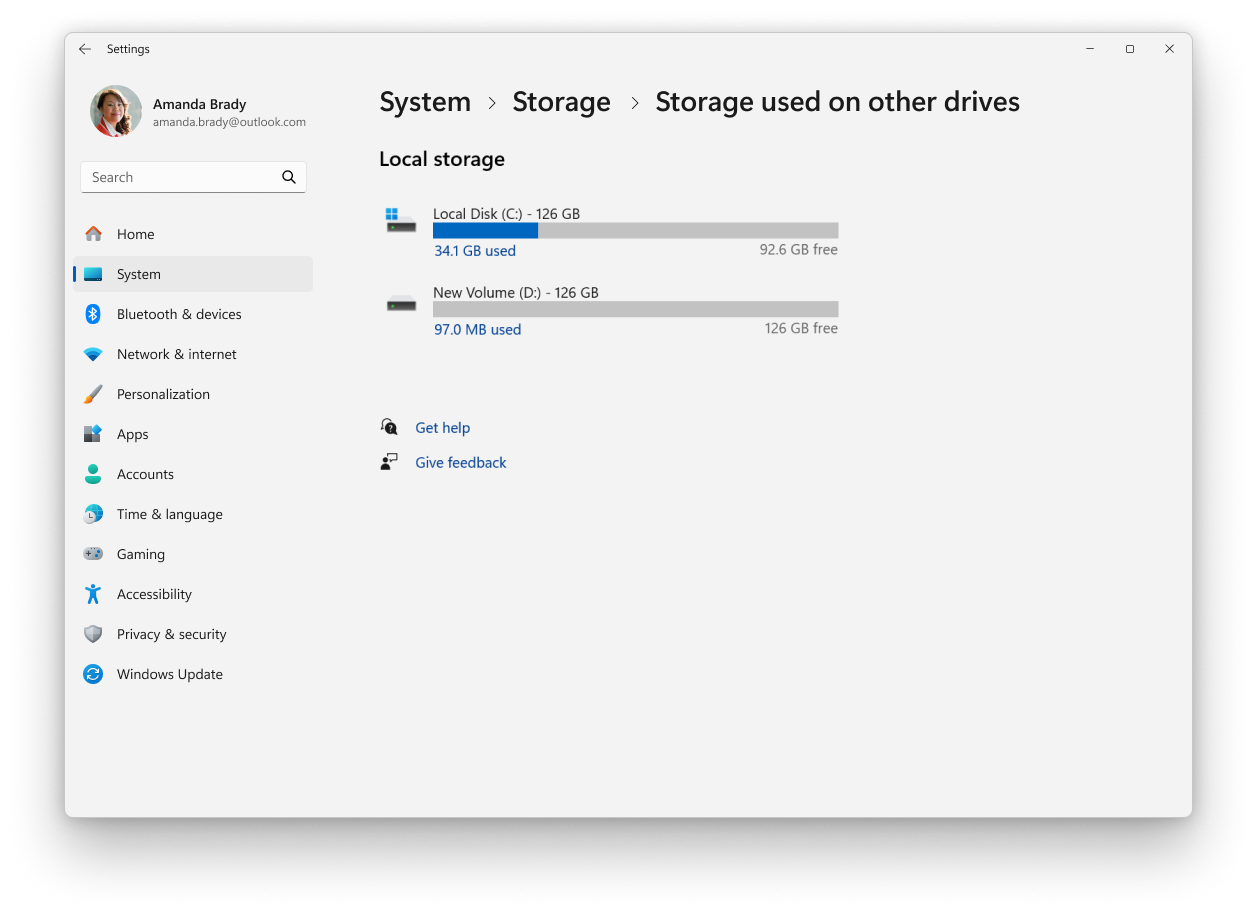Open the System breadcrumb link
This screenshot has width=1257, height=914.
click(425, 101)
